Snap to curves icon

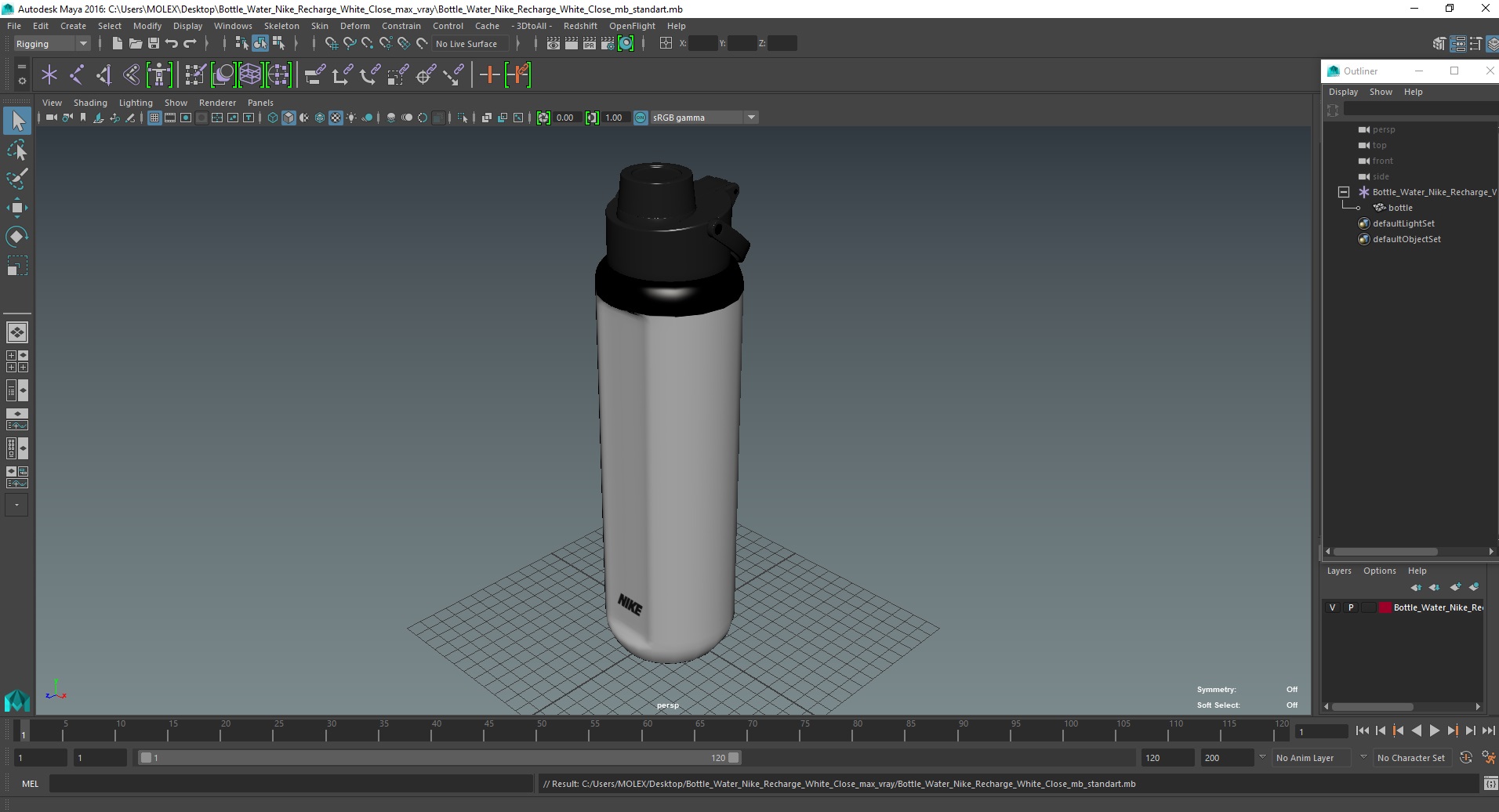(350, 44)
